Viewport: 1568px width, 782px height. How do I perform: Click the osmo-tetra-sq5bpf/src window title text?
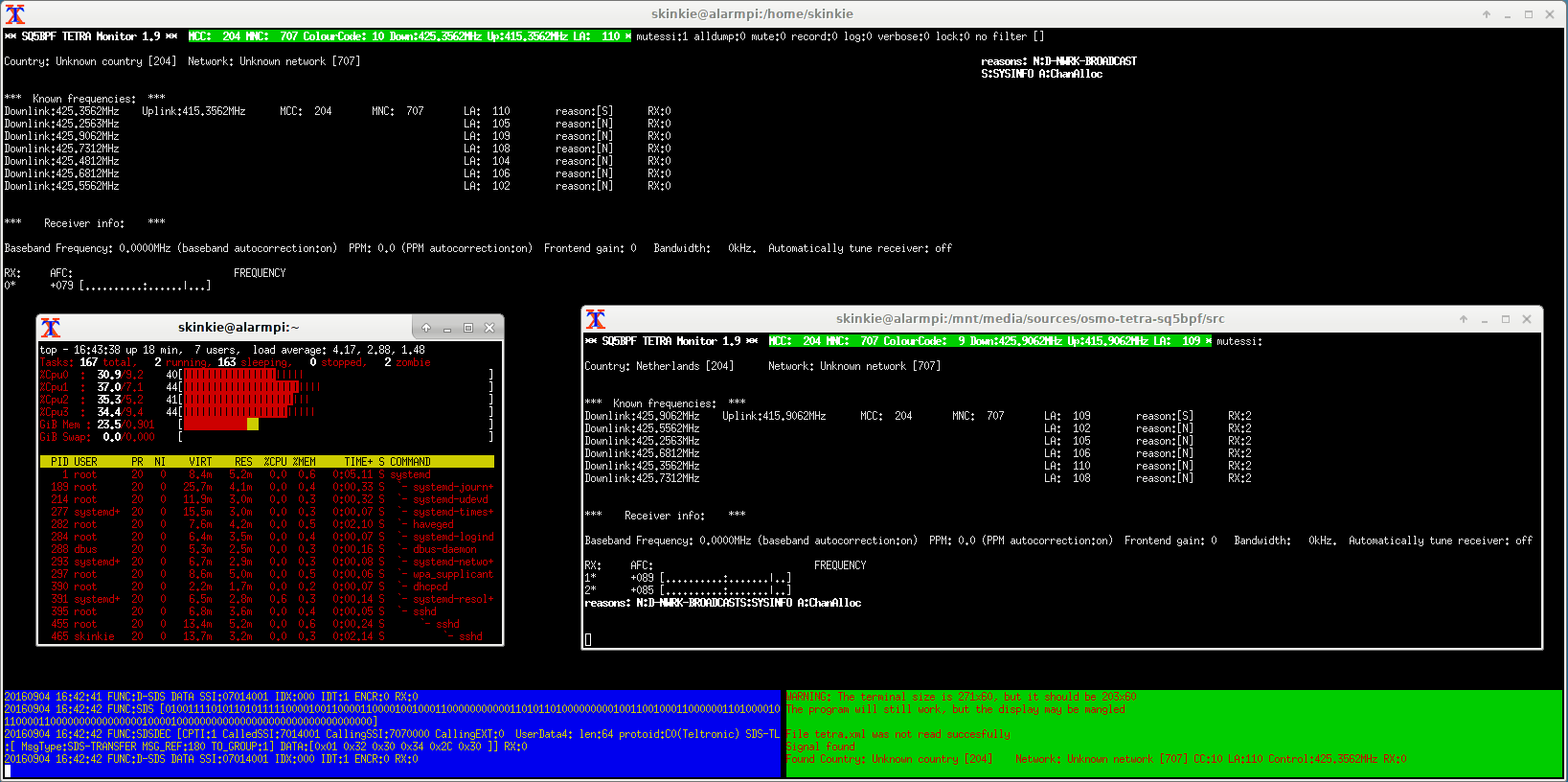click(1030, 319)
